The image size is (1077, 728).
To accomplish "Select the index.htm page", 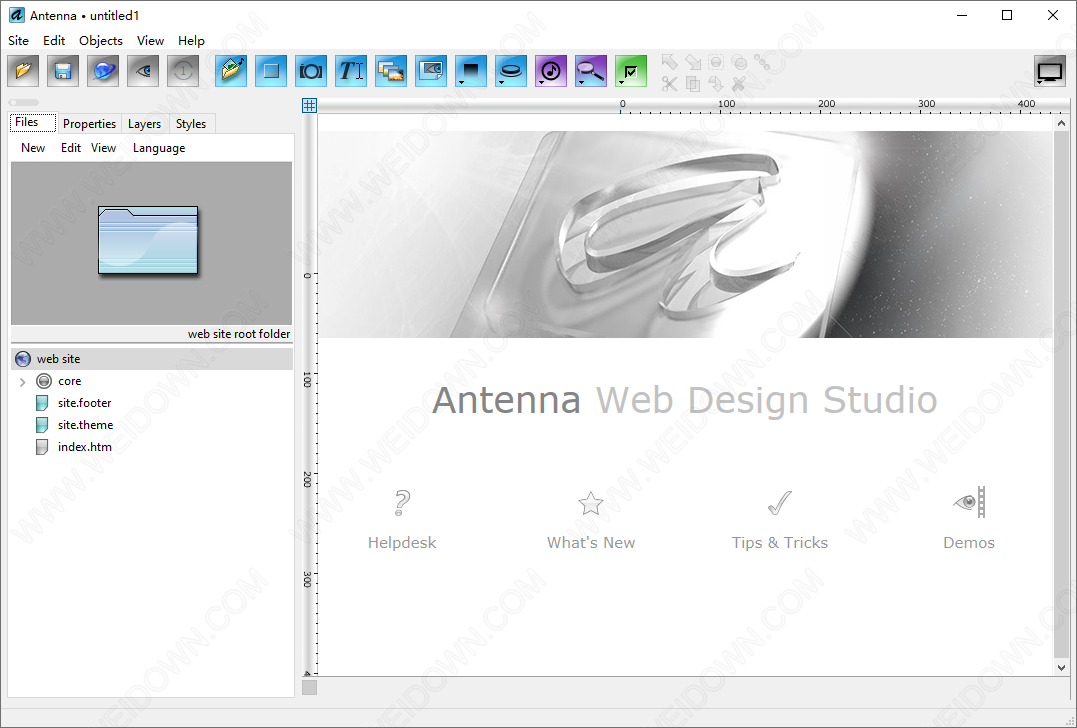I will pyautogui.click(x=84, y=446).
